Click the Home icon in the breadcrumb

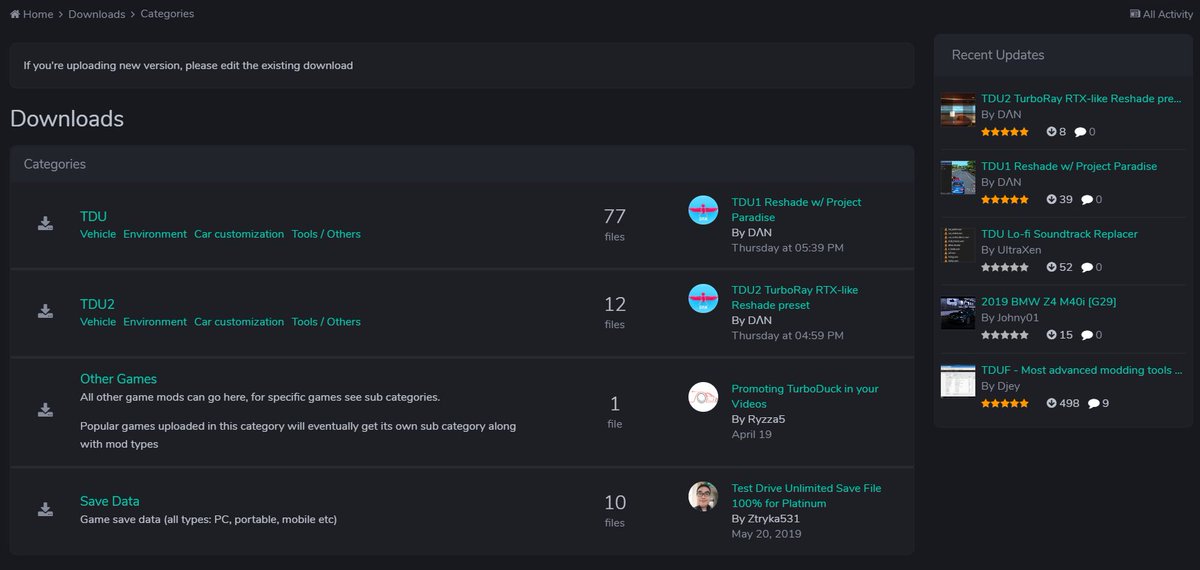[x=15, y=14]
